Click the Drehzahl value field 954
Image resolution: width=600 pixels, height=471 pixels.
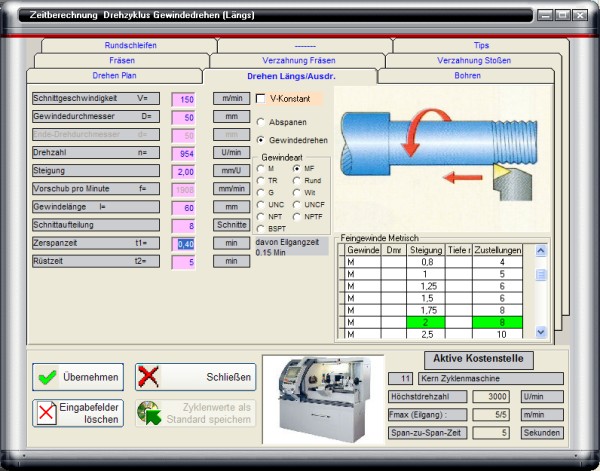tap(183, 154)
